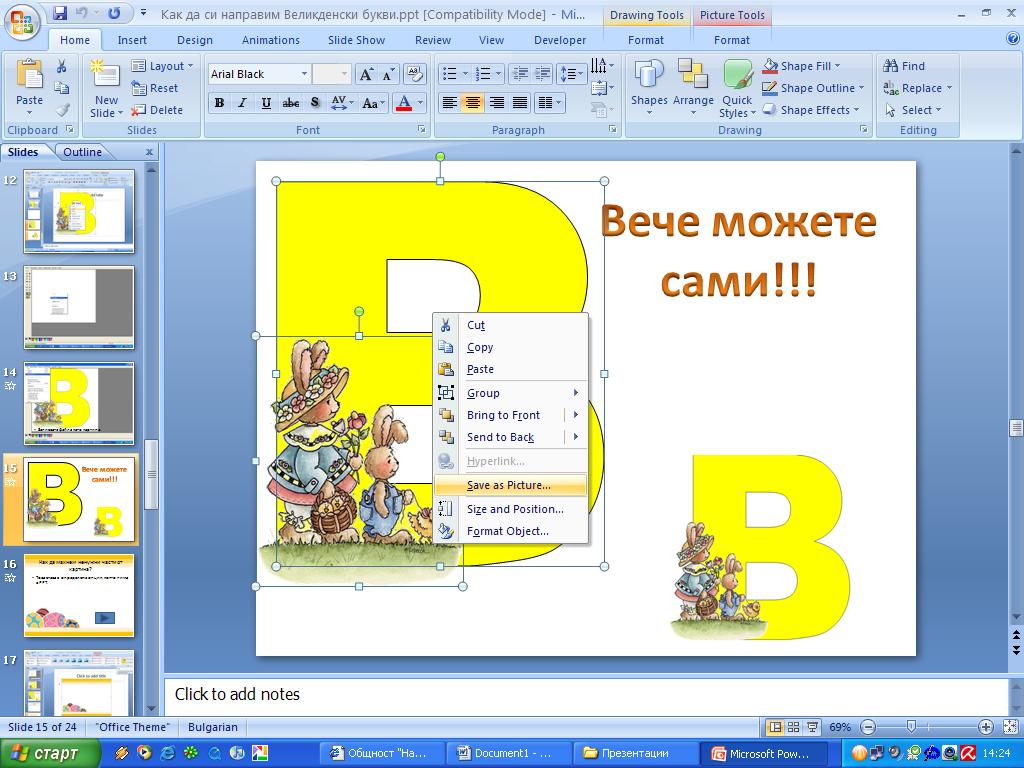Toggle Italic text style
The width and height of the screenshot is (1024, 768).
242,103
